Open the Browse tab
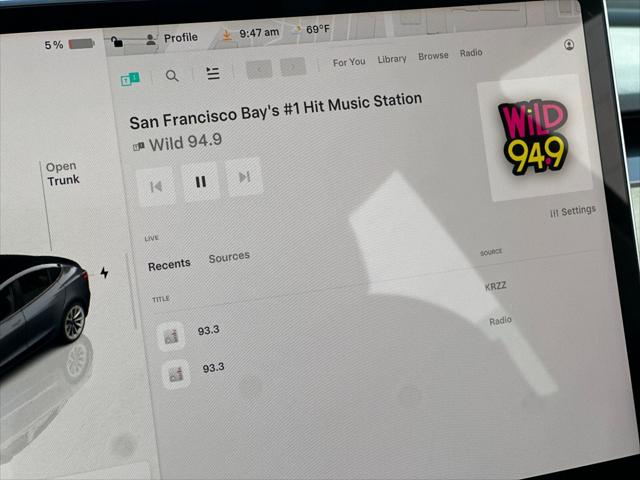The image size is (640, 480). point(433,56)
